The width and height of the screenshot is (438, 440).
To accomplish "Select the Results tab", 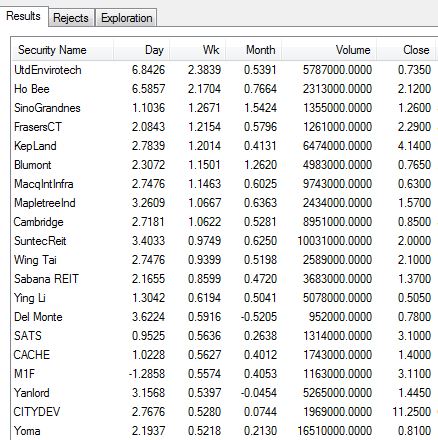I will point(23,16).
